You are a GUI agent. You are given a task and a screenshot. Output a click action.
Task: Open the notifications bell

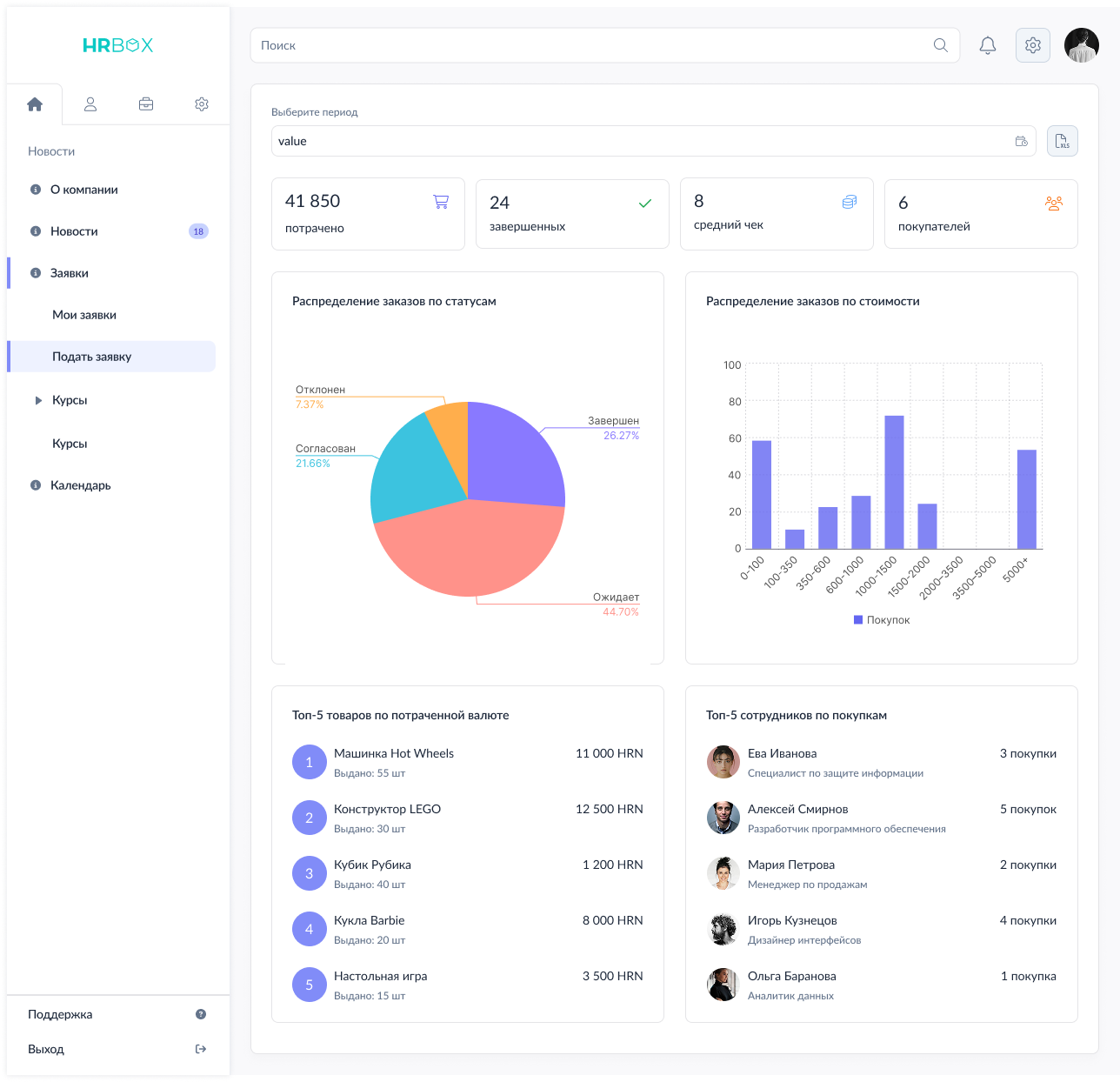pyautogui.click(x=987, y=44)
